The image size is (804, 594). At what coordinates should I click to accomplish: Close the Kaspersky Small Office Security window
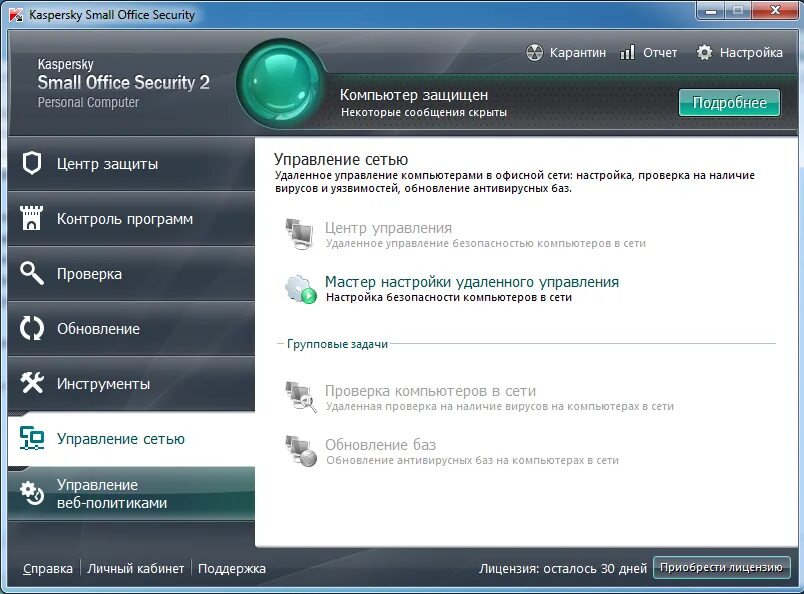pyautogui.click(x=775, y=10)
